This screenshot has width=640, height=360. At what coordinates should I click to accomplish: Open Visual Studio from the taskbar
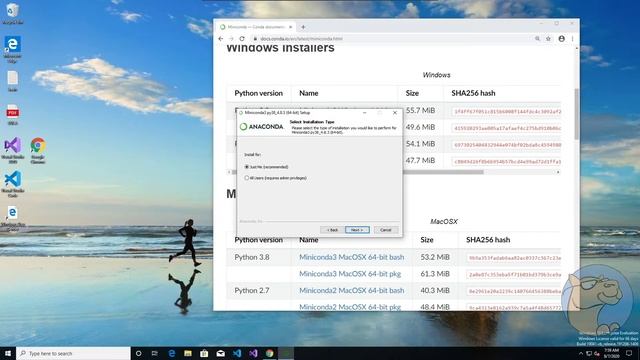pyautogui.click(x=253, y=353)
